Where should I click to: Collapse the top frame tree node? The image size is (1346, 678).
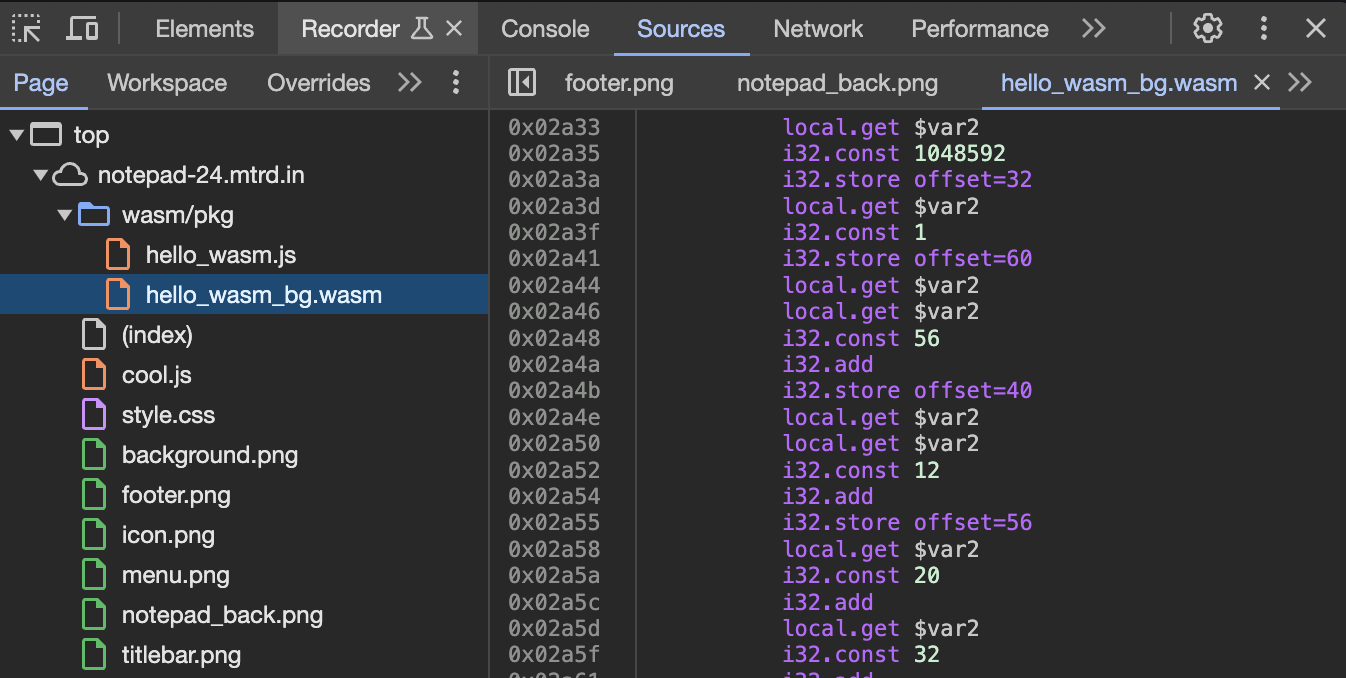[17, 135]
